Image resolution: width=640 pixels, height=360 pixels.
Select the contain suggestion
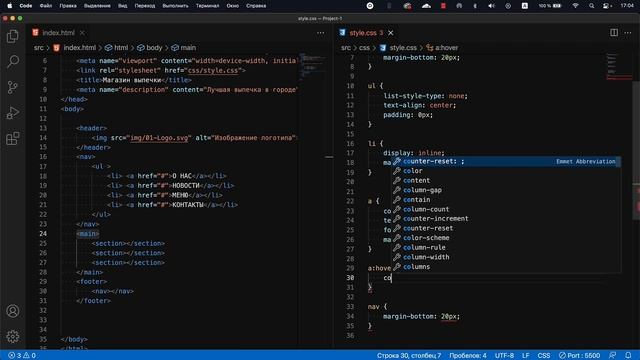(506, 200)
